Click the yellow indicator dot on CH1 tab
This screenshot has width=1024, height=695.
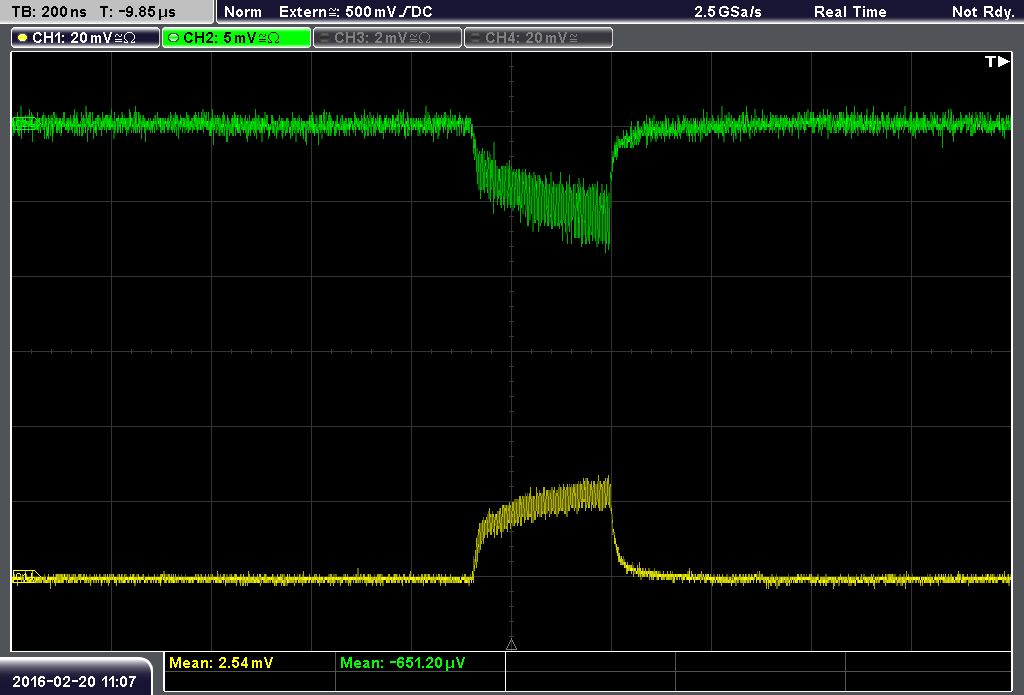tap(23, 38)
